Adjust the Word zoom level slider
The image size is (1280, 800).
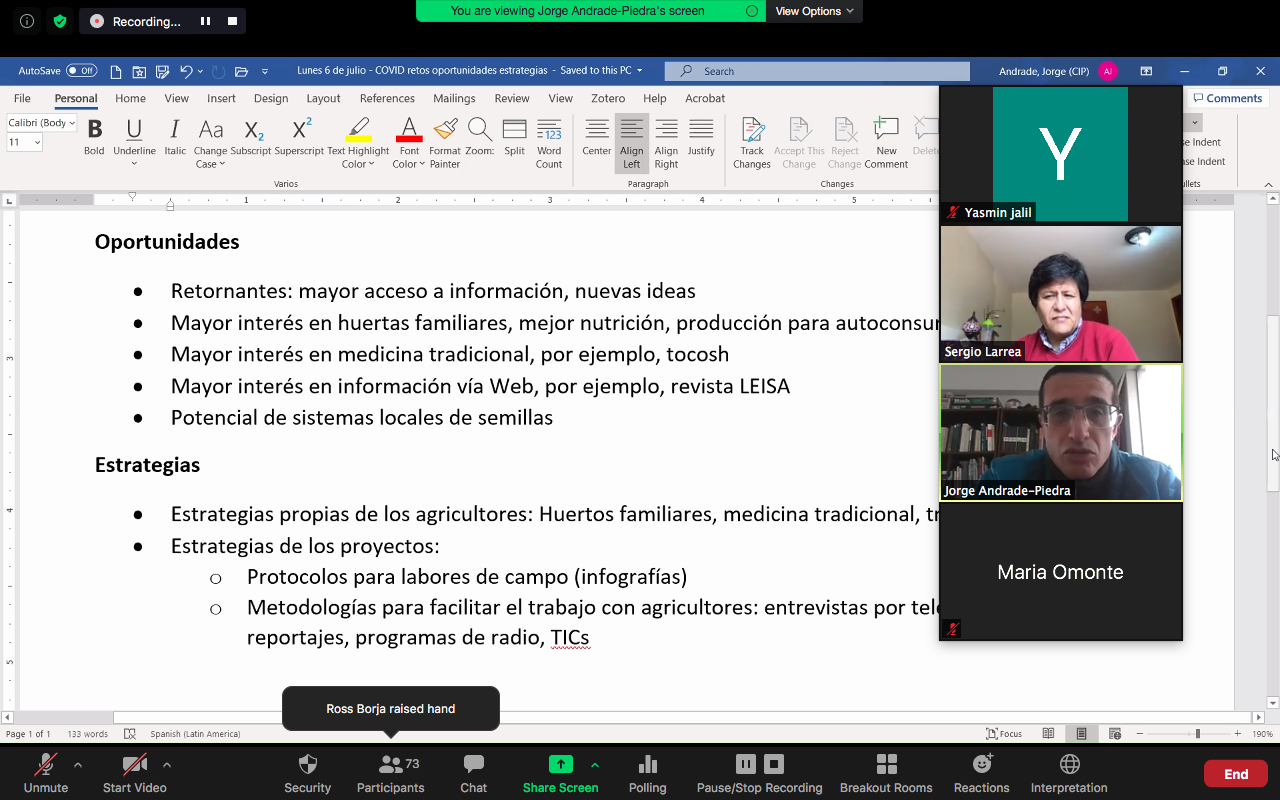(1197, 734)
